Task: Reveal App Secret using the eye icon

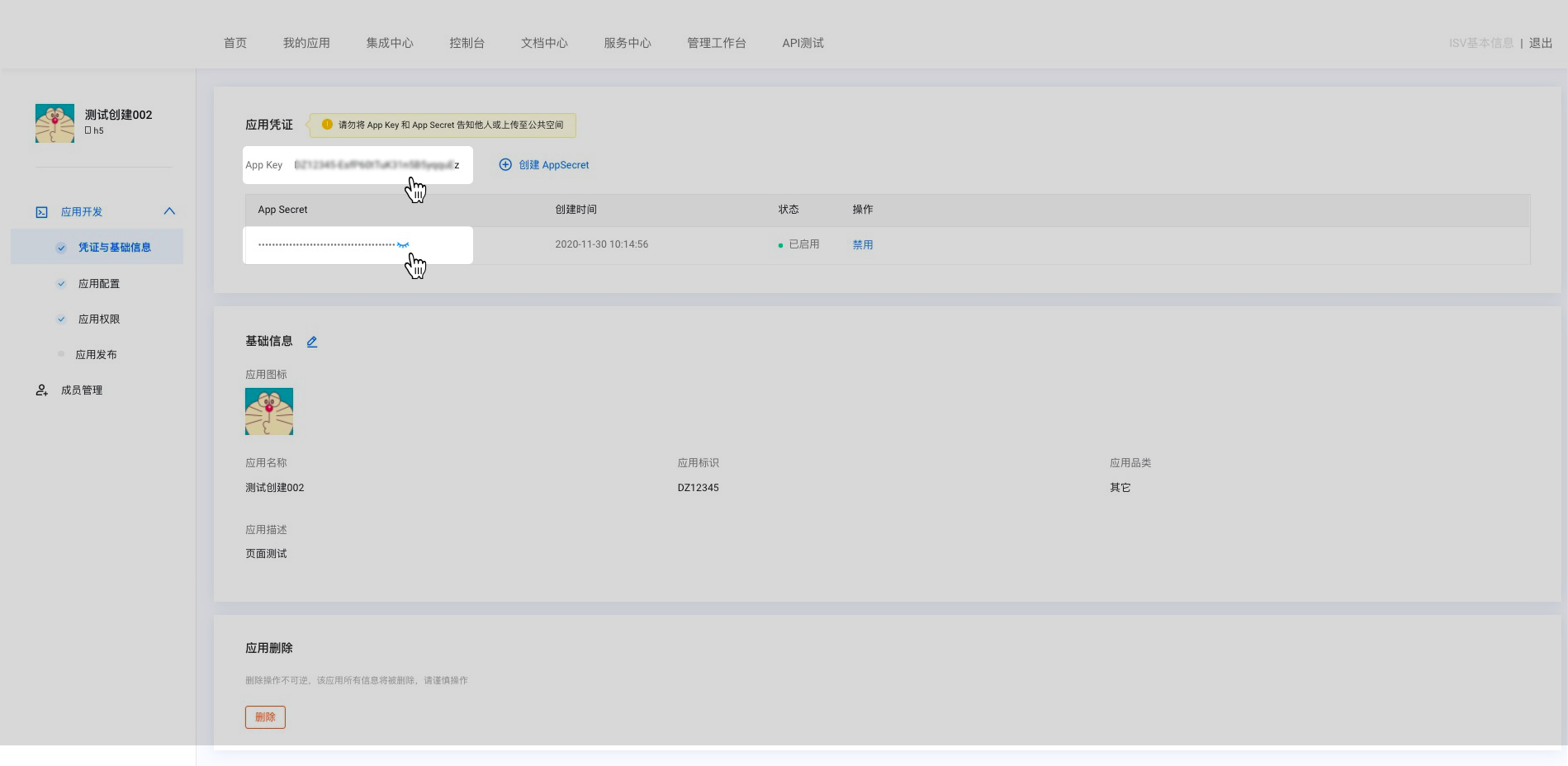Action: tap(403, 245)
